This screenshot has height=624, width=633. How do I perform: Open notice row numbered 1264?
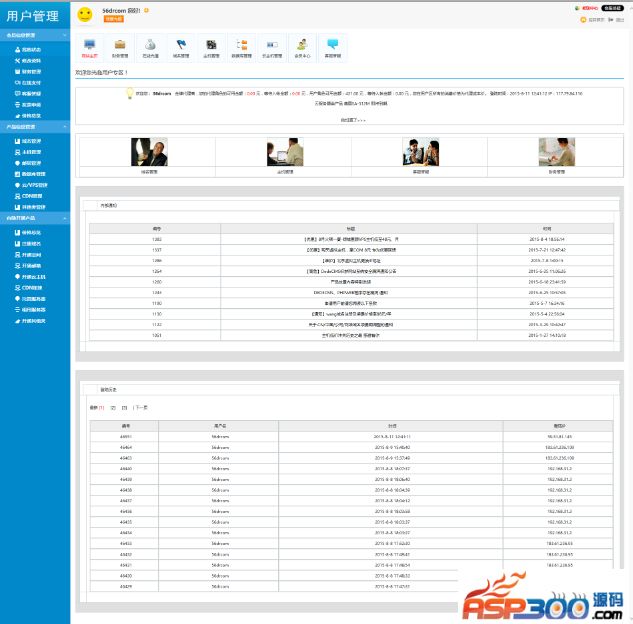pos(351,271)
